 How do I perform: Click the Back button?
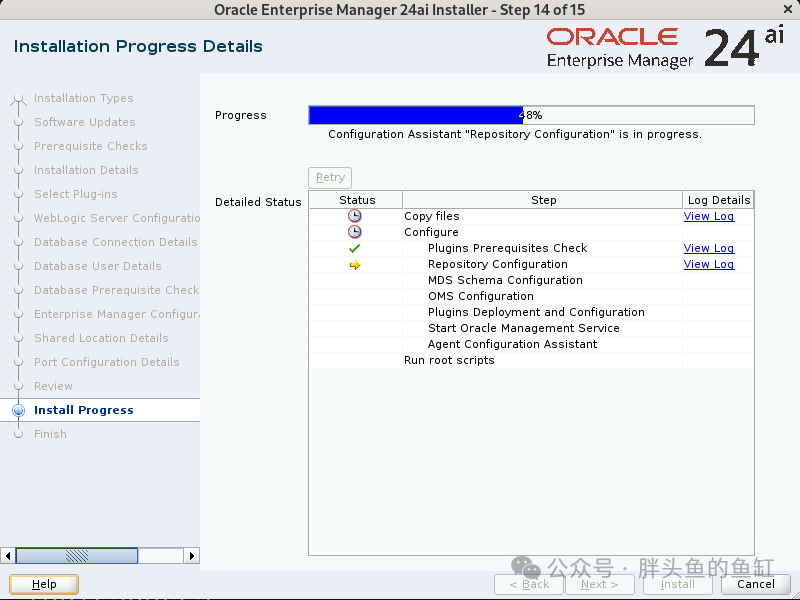click(529, 584)
